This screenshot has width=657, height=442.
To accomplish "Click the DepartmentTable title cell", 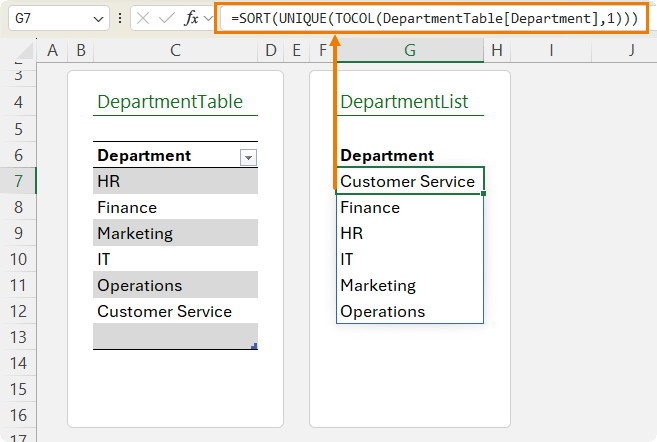I will tap(175, 102).
